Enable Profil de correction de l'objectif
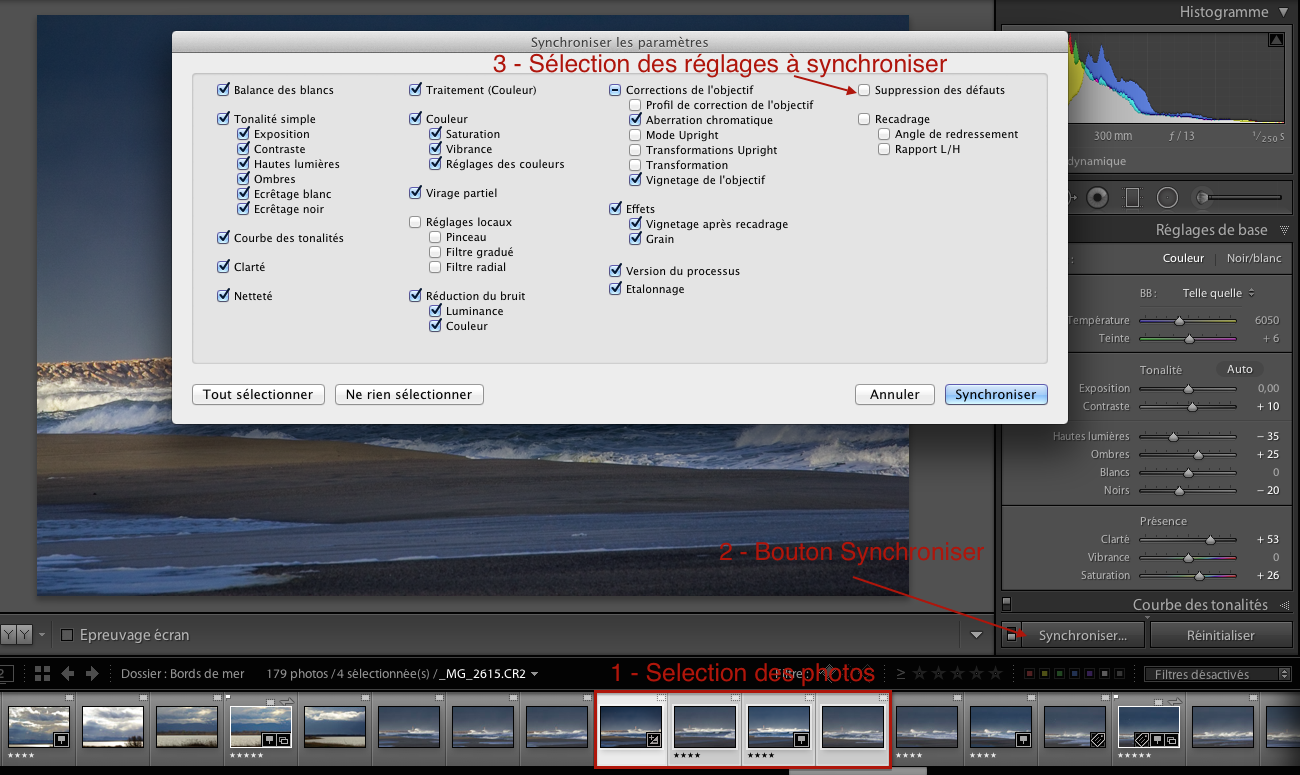 coord(636,104)
